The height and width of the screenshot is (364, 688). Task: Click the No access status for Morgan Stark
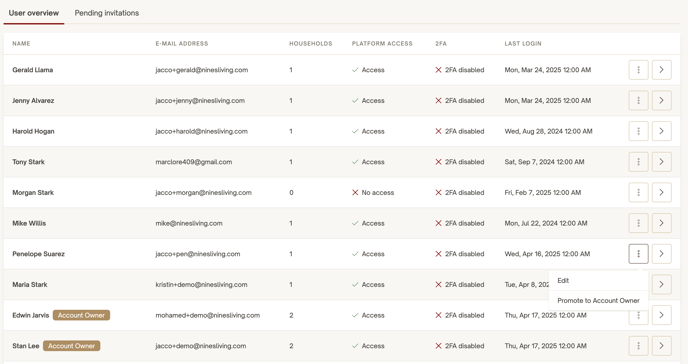pos(373,193)
